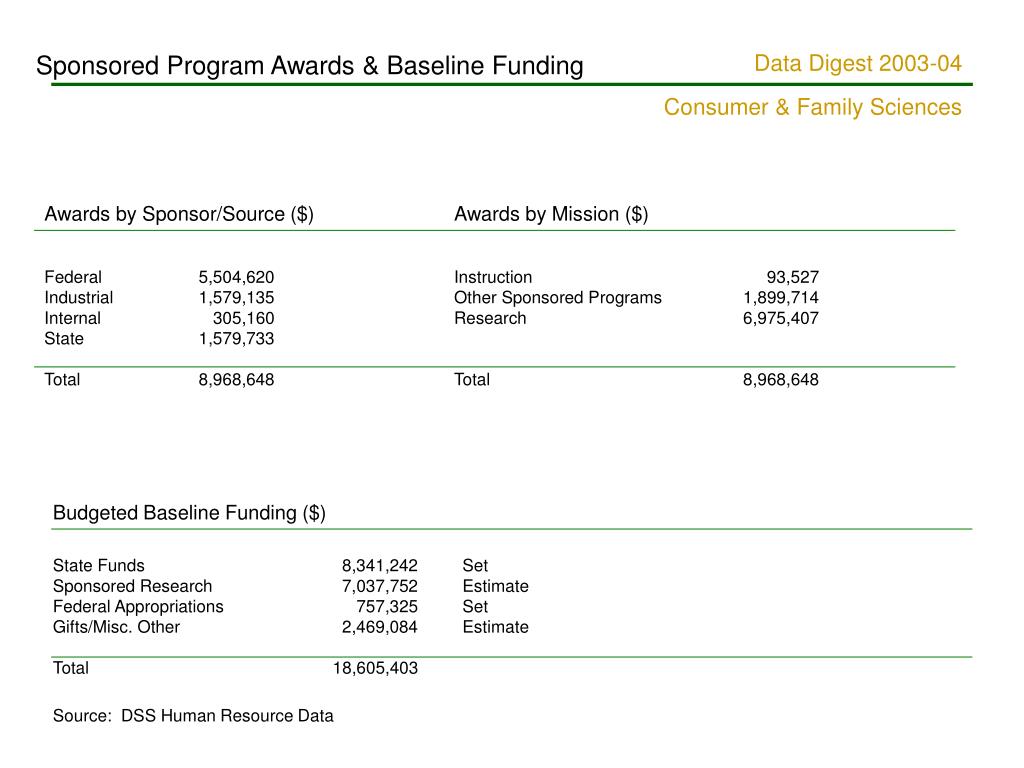Click the State Funds label
1024x768 pixels.
click(99, 566)
